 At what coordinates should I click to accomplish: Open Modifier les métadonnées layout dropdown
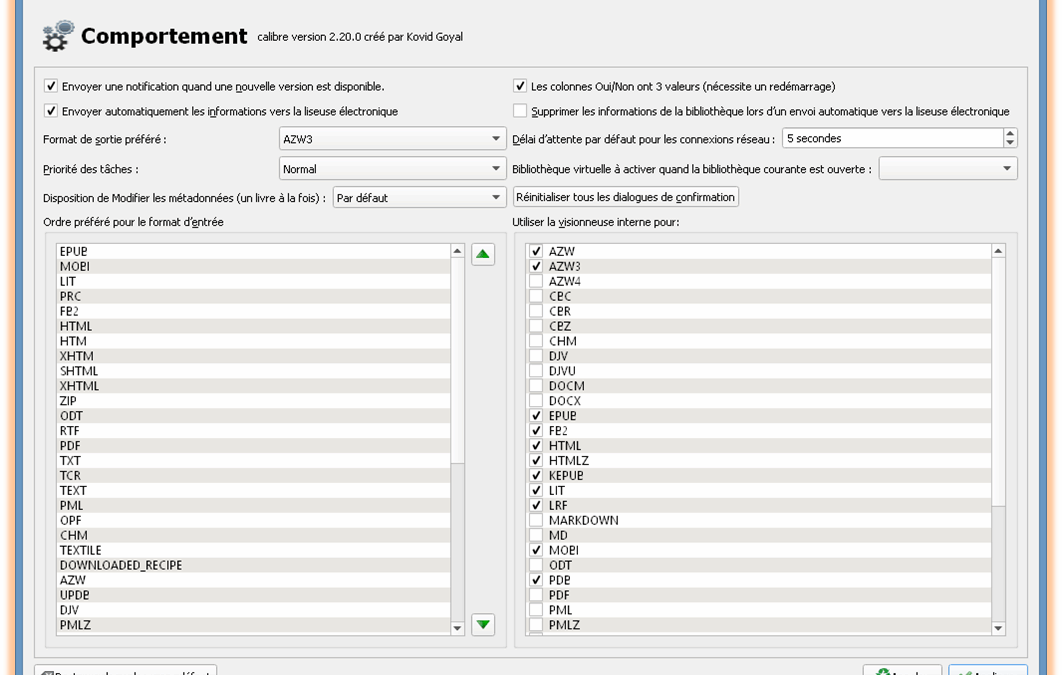(x=419, y=198)
